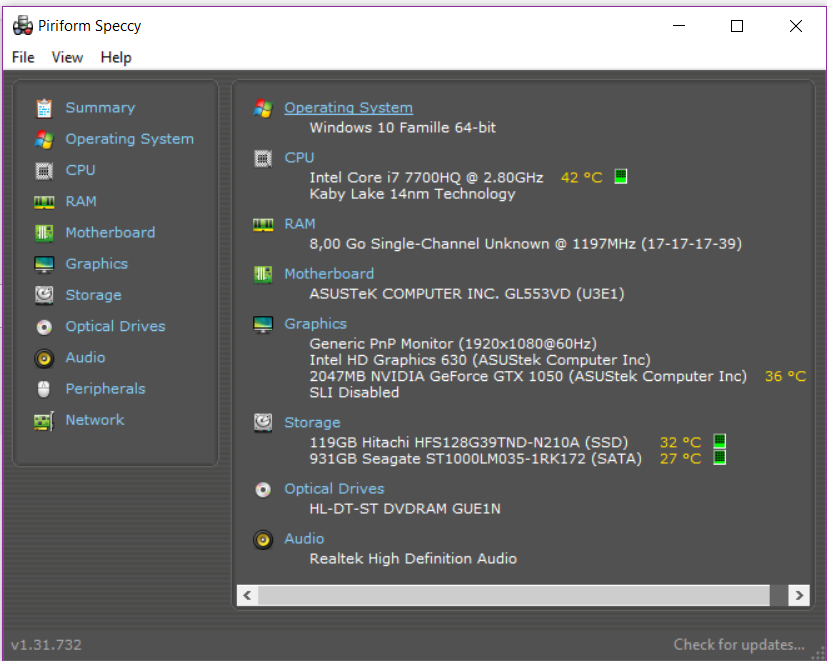Open the Help menu

click(x=116, y=57)
